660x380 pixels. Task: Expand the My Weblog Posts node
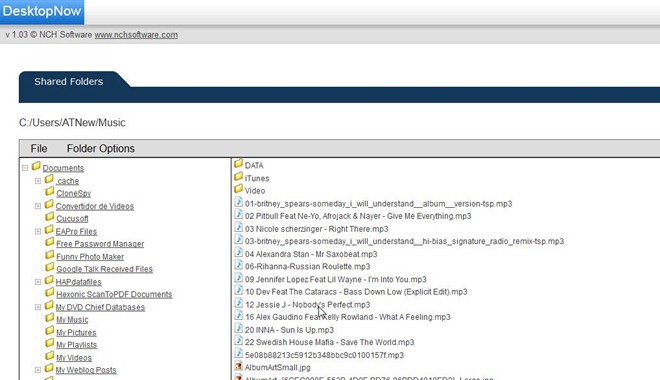[38, 370]
